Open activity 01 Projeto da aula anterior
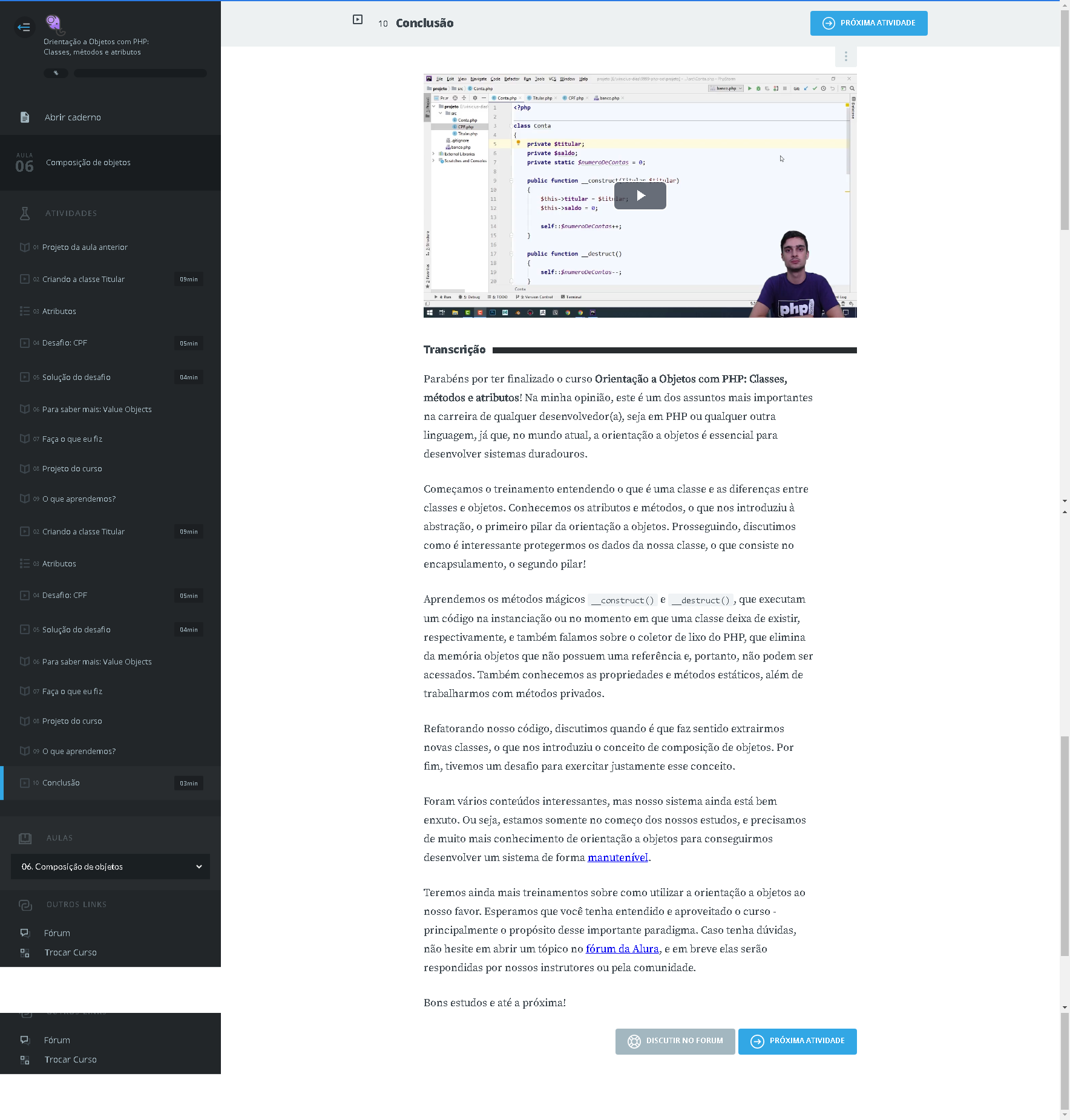The image size is (1070, 1120). pos(85,247)
